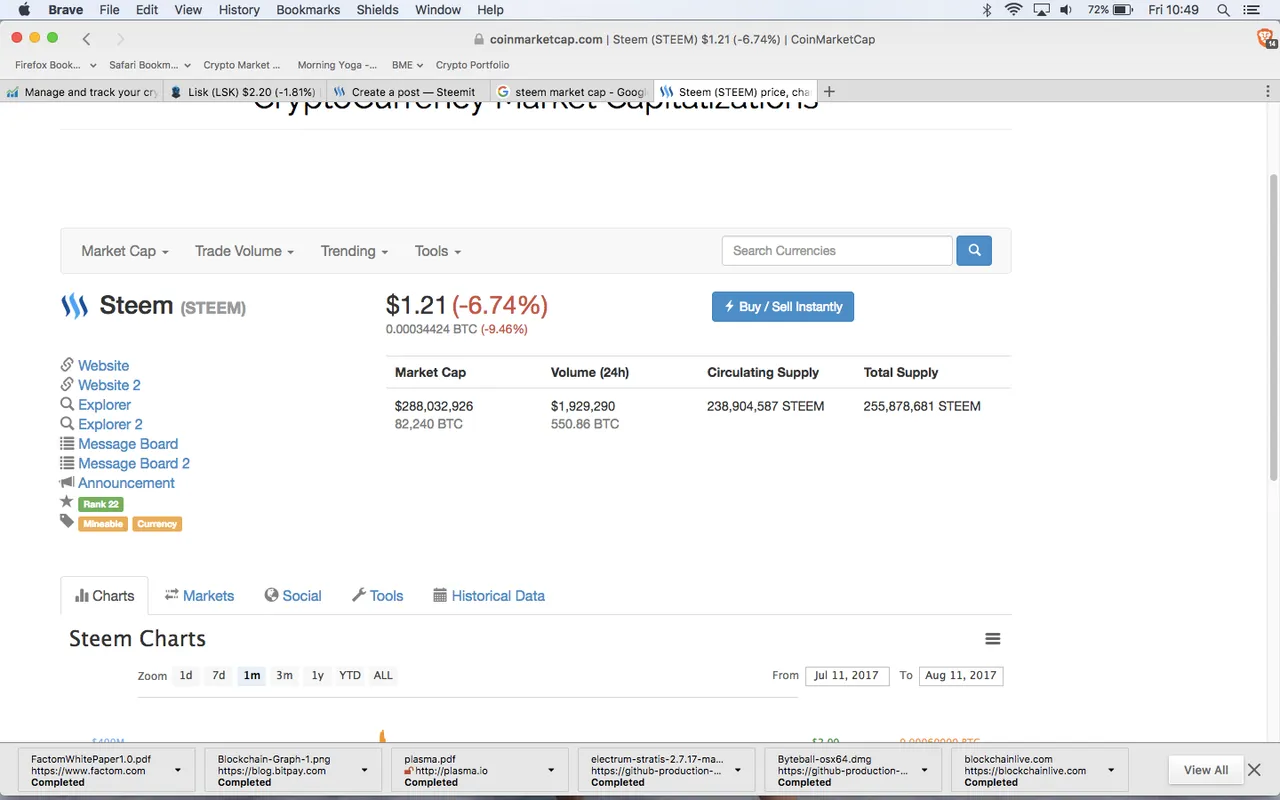
Task: Click the Steem logo beside the coin name
Action: point(75,306)
